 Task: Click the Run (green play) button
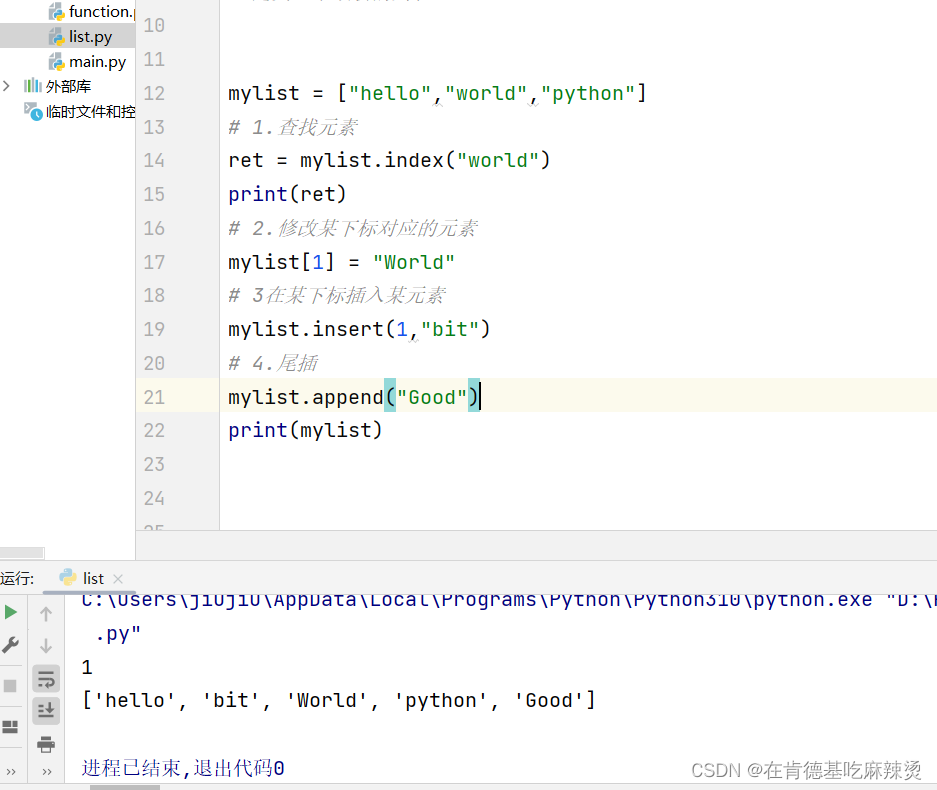[11, 612]
